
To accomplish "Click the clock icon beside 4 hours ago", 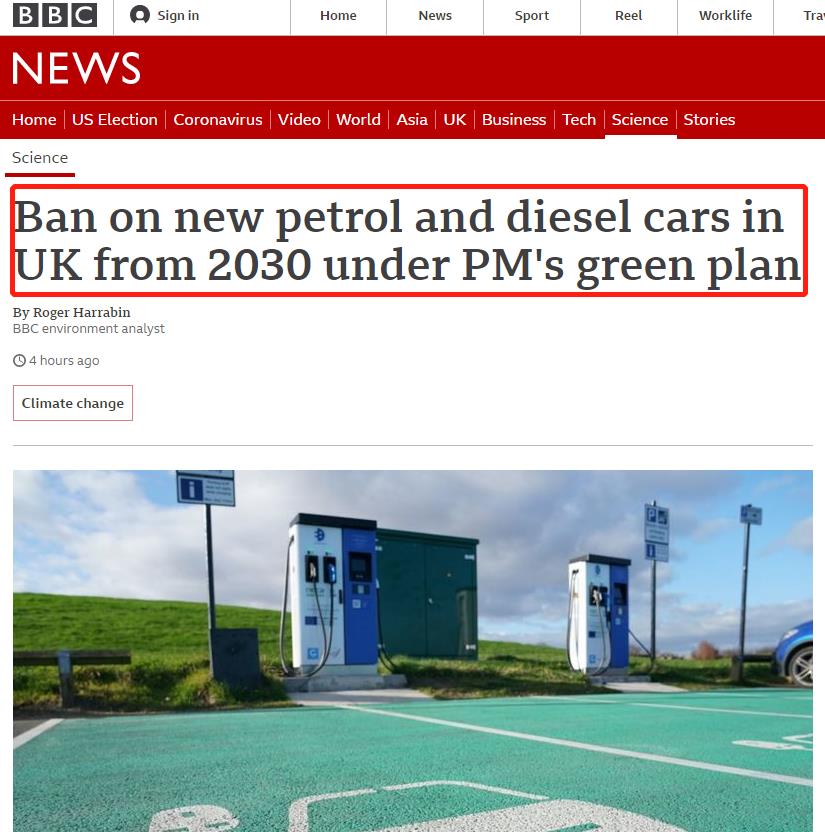I will click(19, 361).
